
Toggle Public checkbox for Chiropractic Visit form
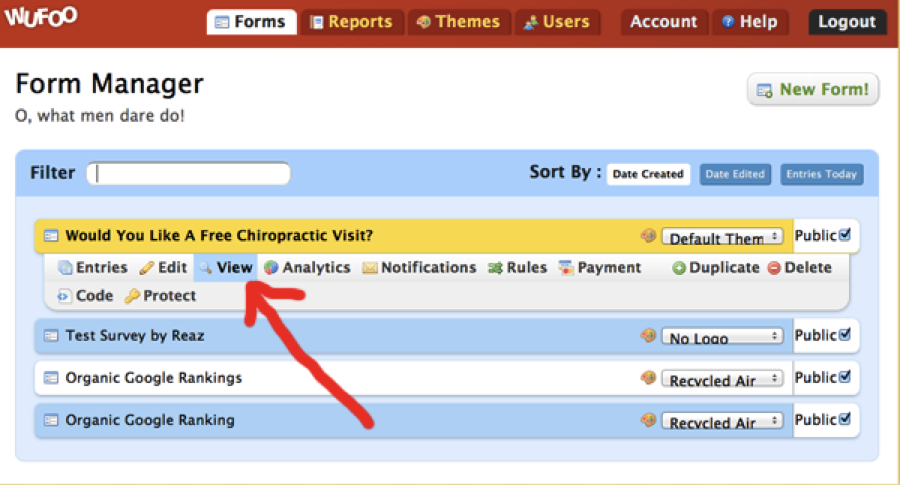(845, 235)
